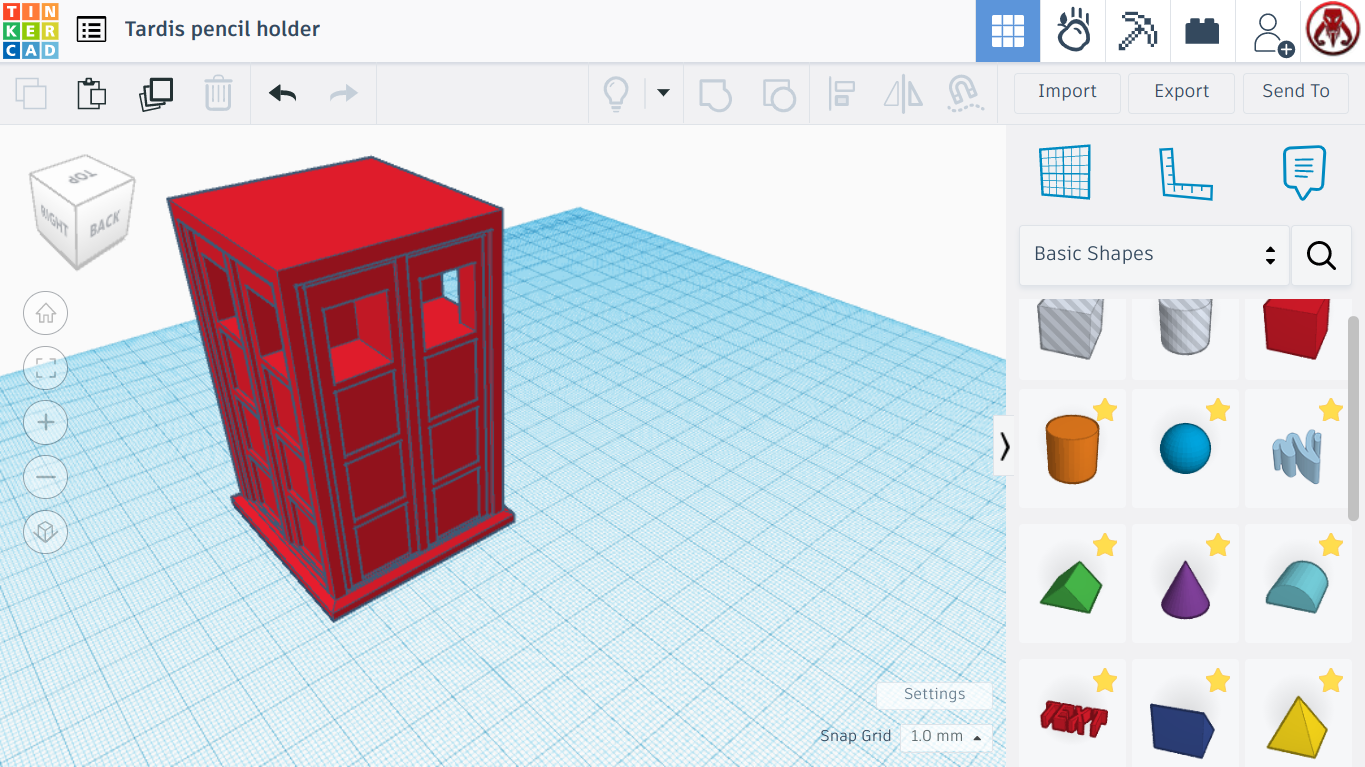Zoom out with the minus button

[45, 477]
